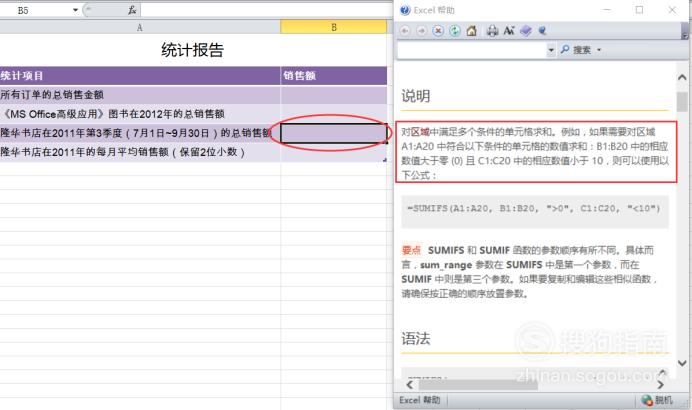This screenshot has width=692, height=410.
Task: Stop loading the help page
Action: pos(438,30)
